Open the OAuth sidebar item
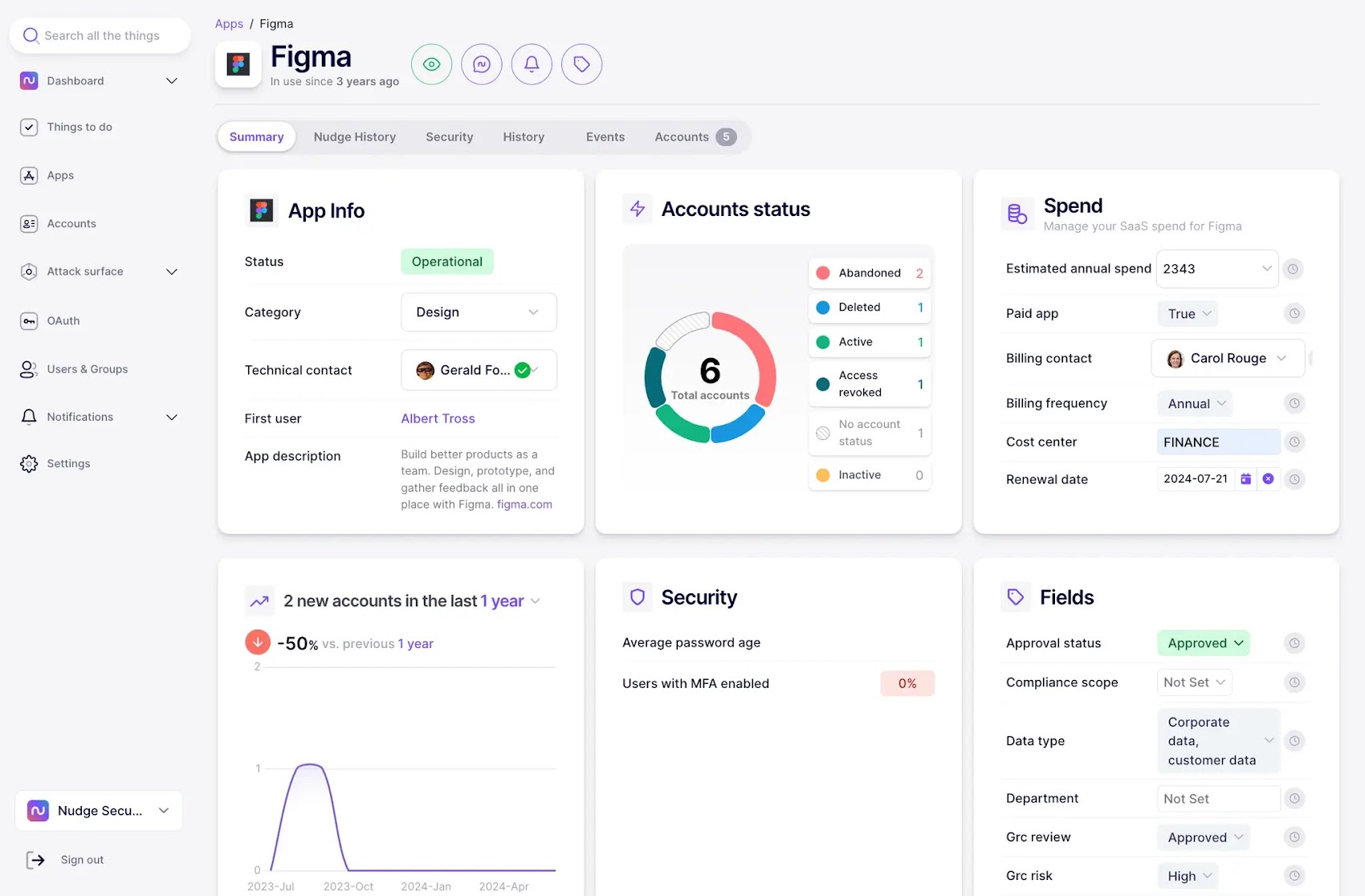1365x896 pixels. (63, 321)
